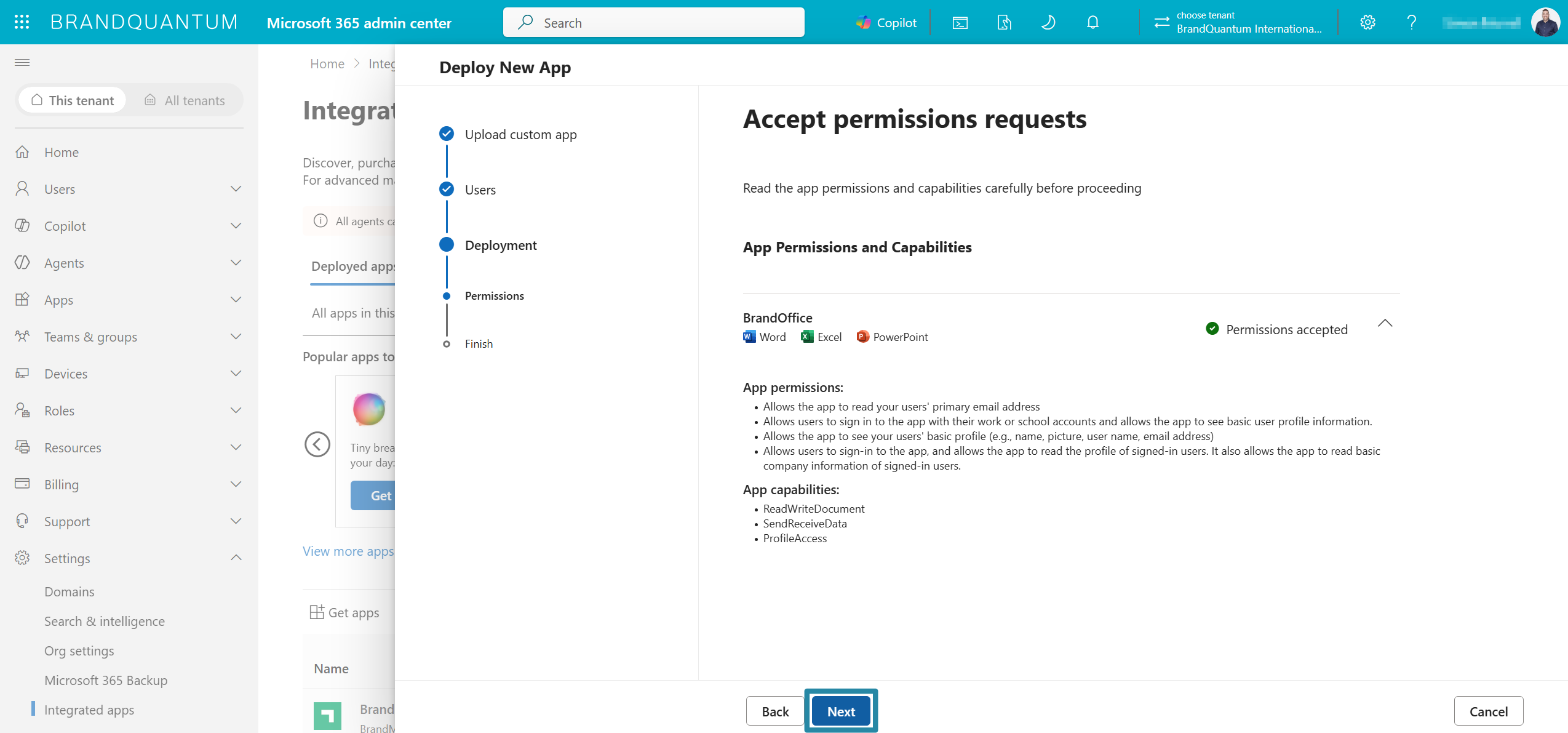Toggle dark mode moon icon
The image size is (1568, 733).
pyautogui.click(x=1048, y=23)
